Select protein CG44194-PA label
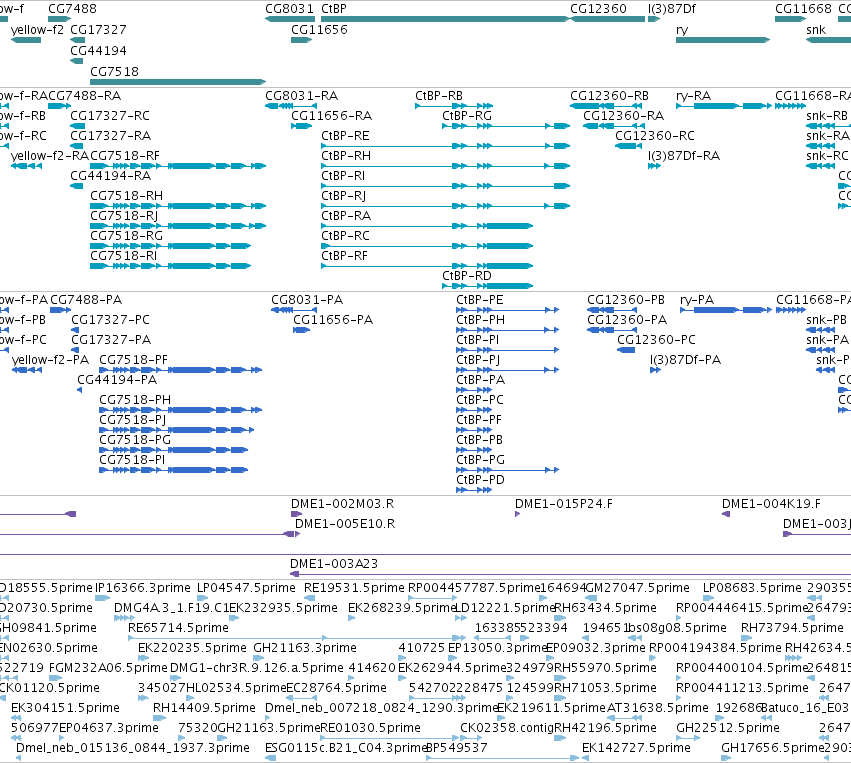851x763 pixels. pos(117,380)
